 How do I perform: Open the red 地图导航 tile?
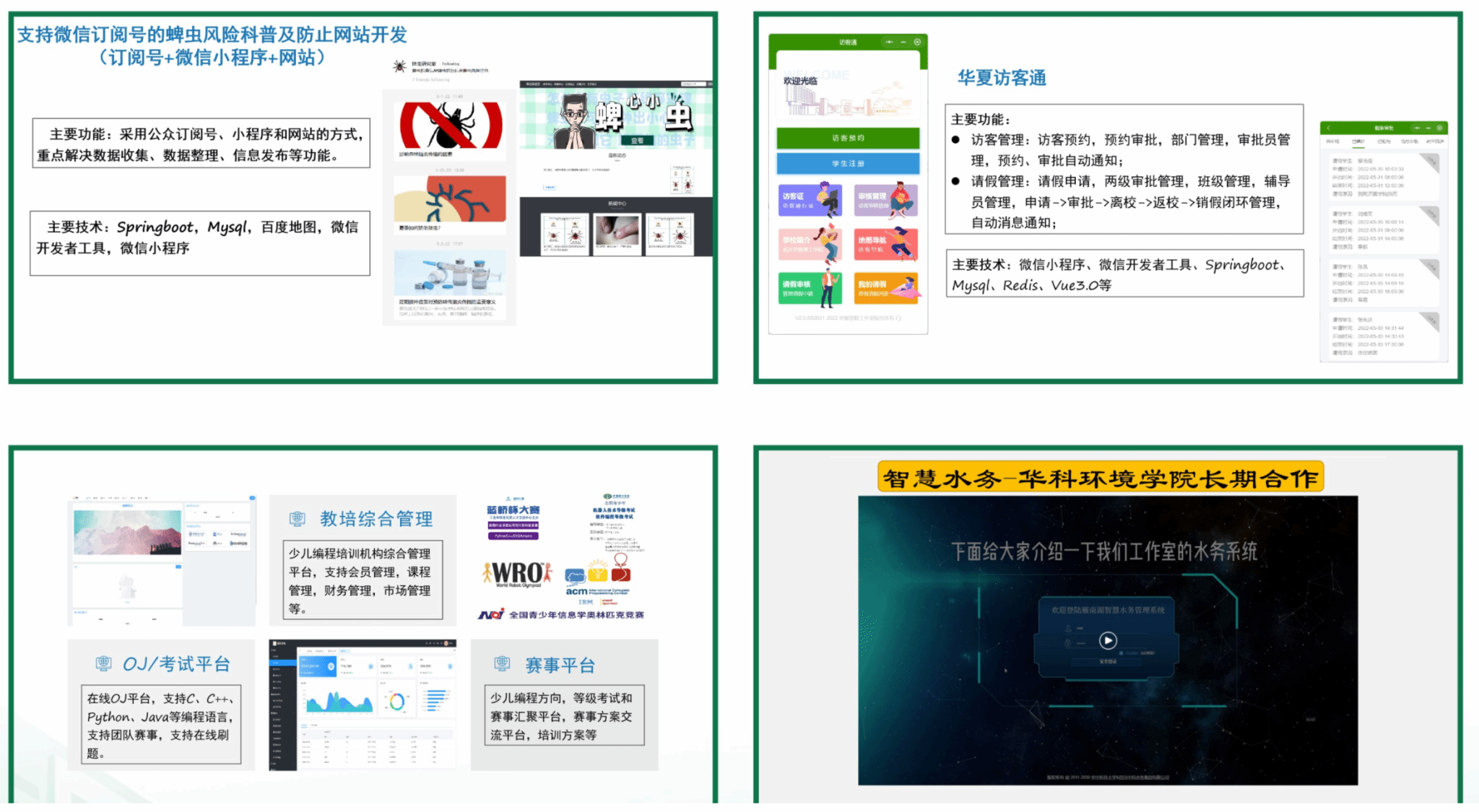point(886,245)
